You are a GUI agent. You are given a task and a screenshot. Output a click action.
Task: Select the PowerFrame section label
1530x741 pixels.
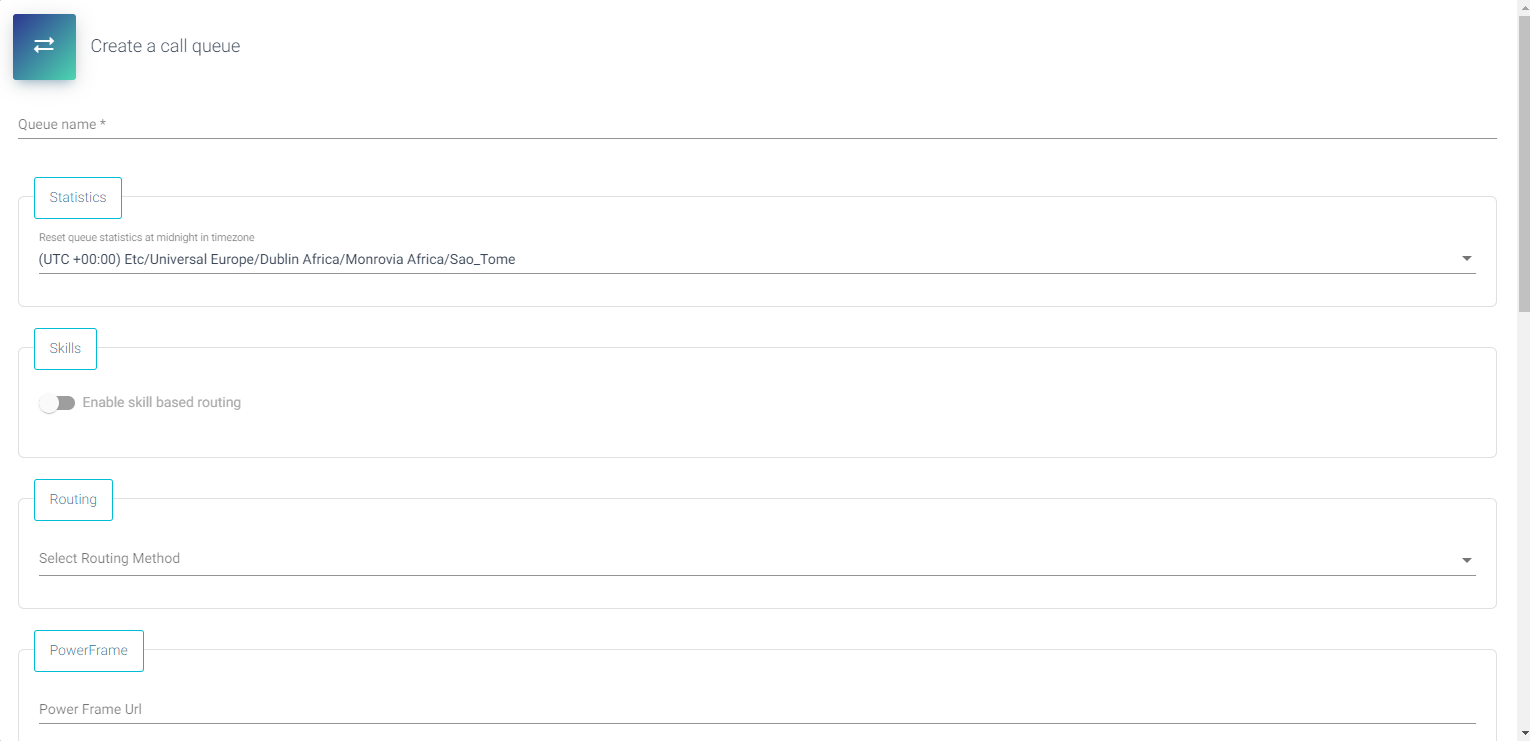click(89, 651)
